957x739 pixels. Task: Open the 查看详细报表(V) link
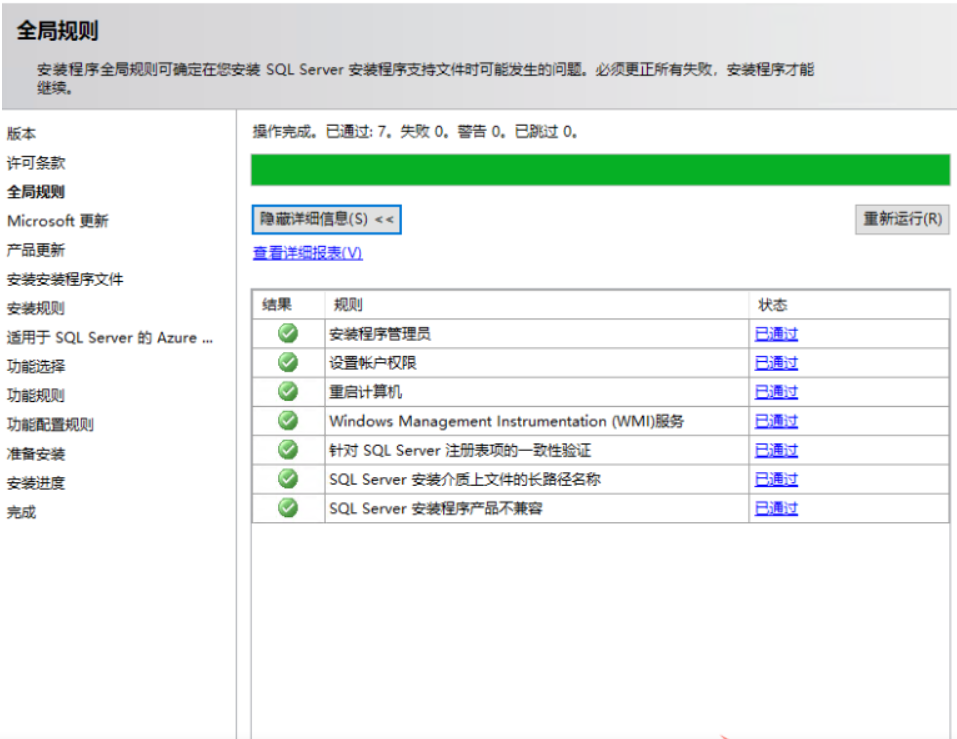coord(308,253)
